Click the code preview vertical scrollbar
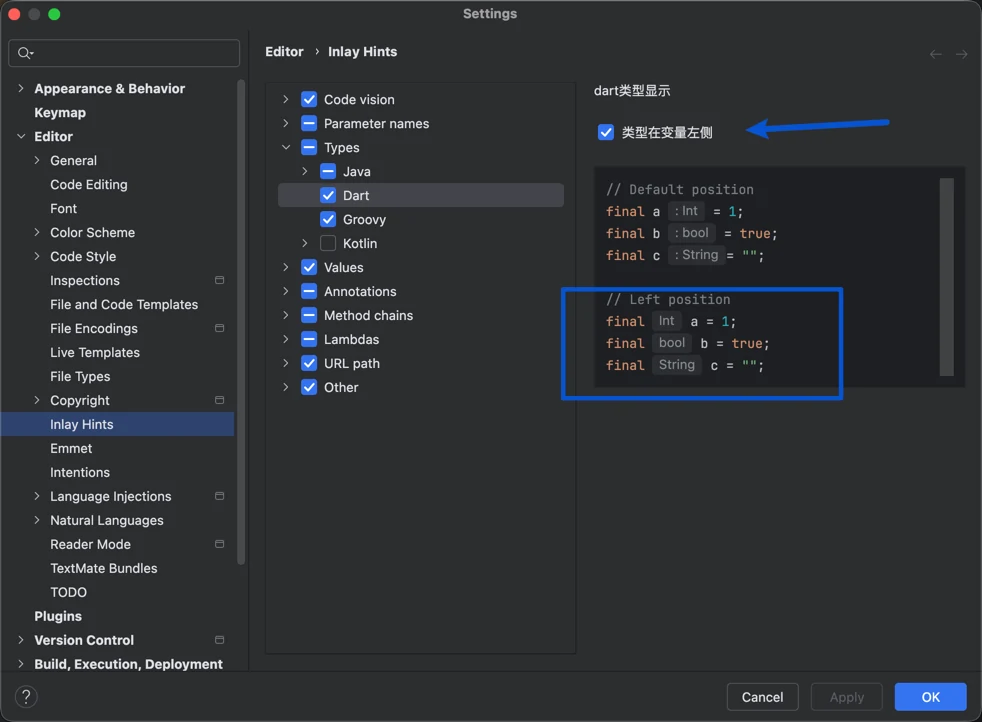This screenshot has height=722, width=982. click(x=946, y=277)
